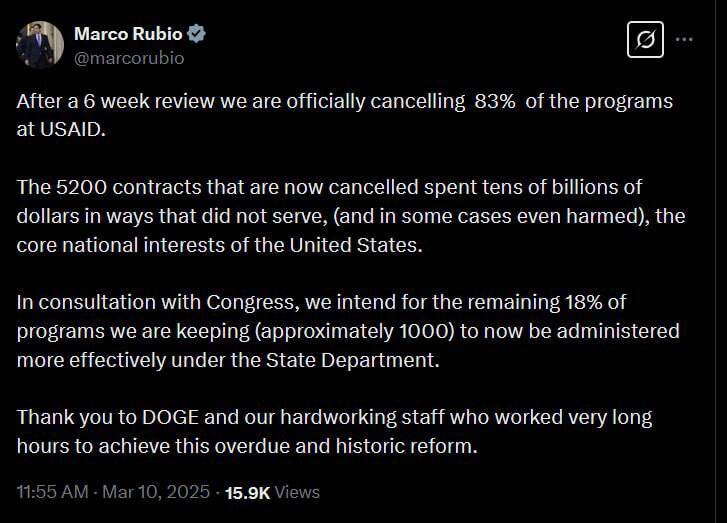Open the @marcorubio handle link
This screenshot has width=727, height=523.
(x=129, y=57)
